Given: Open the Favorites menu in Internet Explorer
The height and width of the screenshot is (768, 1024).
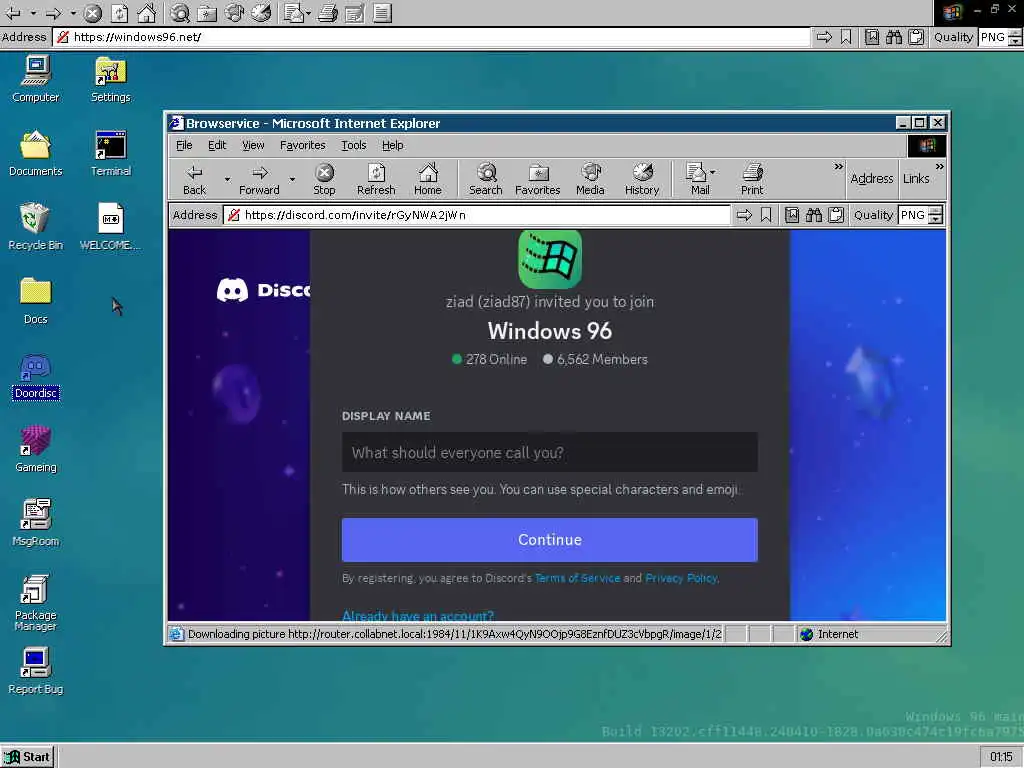Looking at the screenshot, I should (x=302, y=145).
